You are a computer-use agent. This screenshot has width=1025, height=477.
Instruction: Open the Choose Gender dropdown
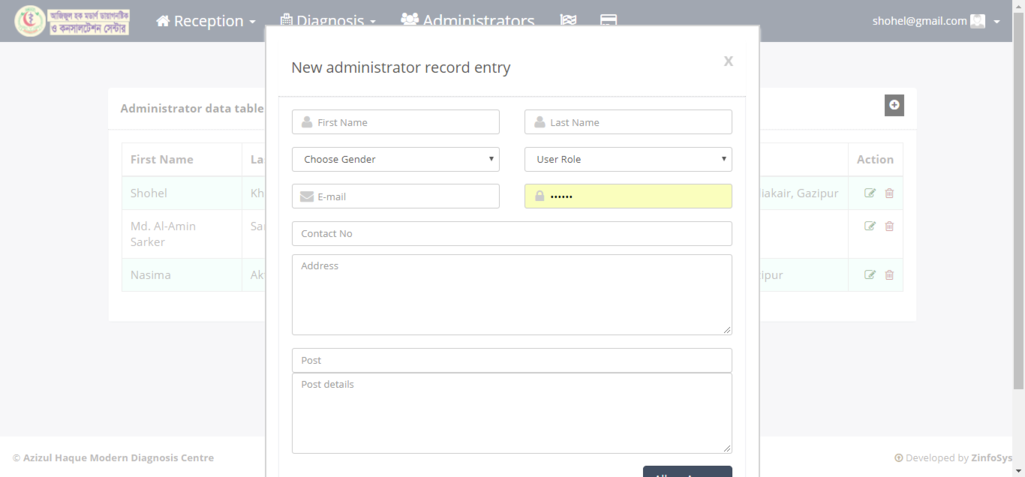click(x=395, y=159)
